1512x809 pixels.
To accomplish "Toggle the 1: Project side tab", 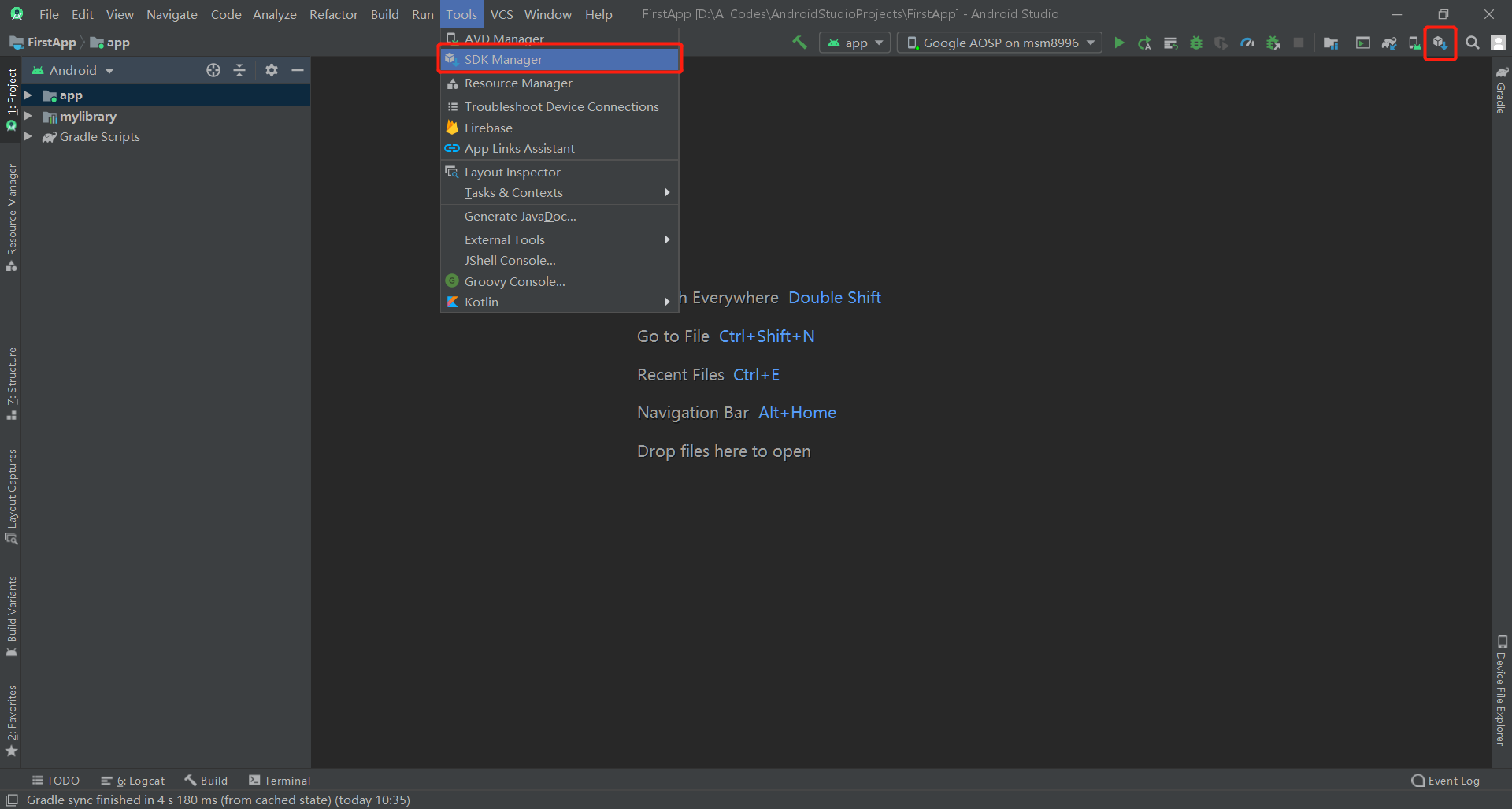I will click(11, 98).
